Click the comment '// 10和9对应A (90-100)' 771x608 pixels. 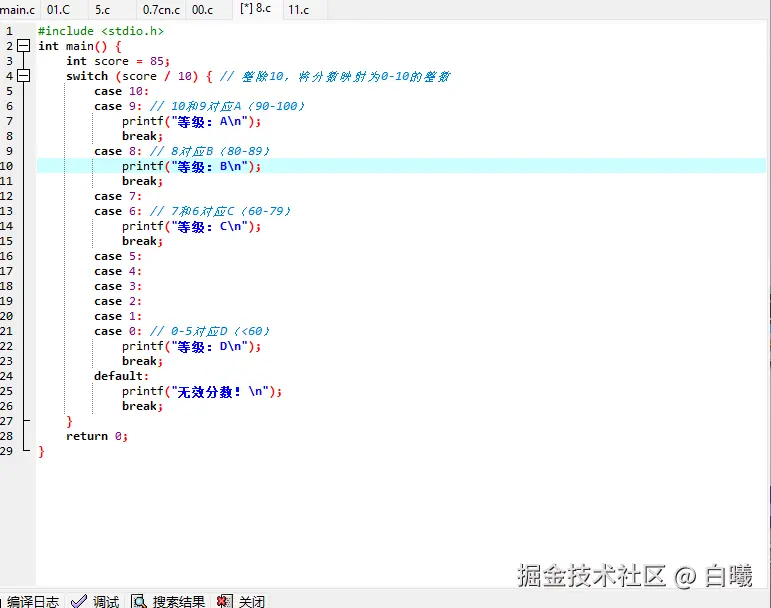pos(227,106)
